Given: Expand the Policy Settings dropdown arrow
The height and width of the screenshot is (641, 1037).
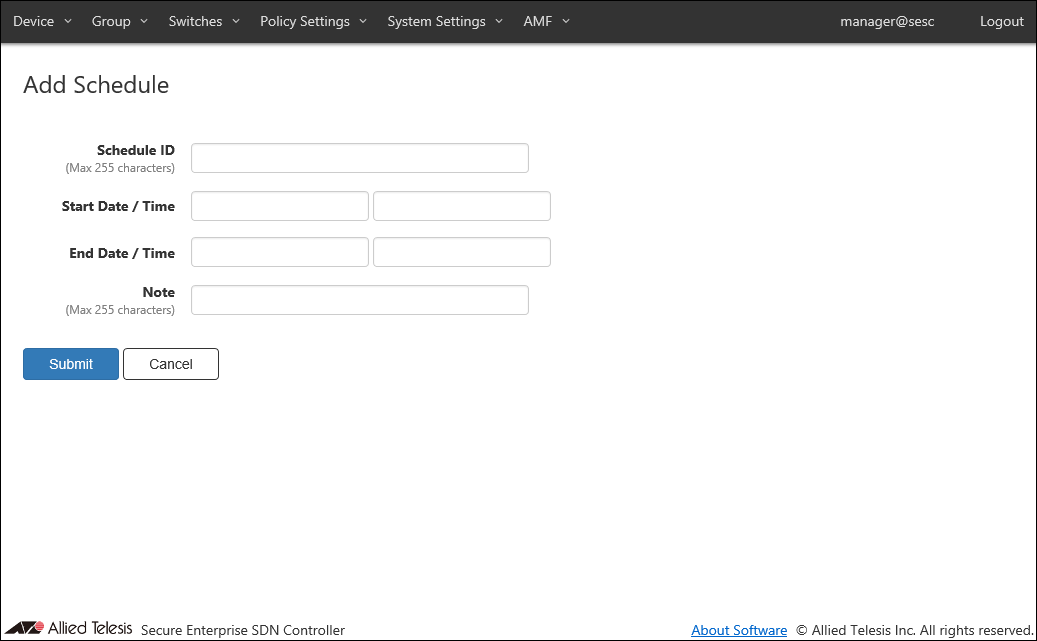Looking at the screenshot, I should [x=363, y=22].
